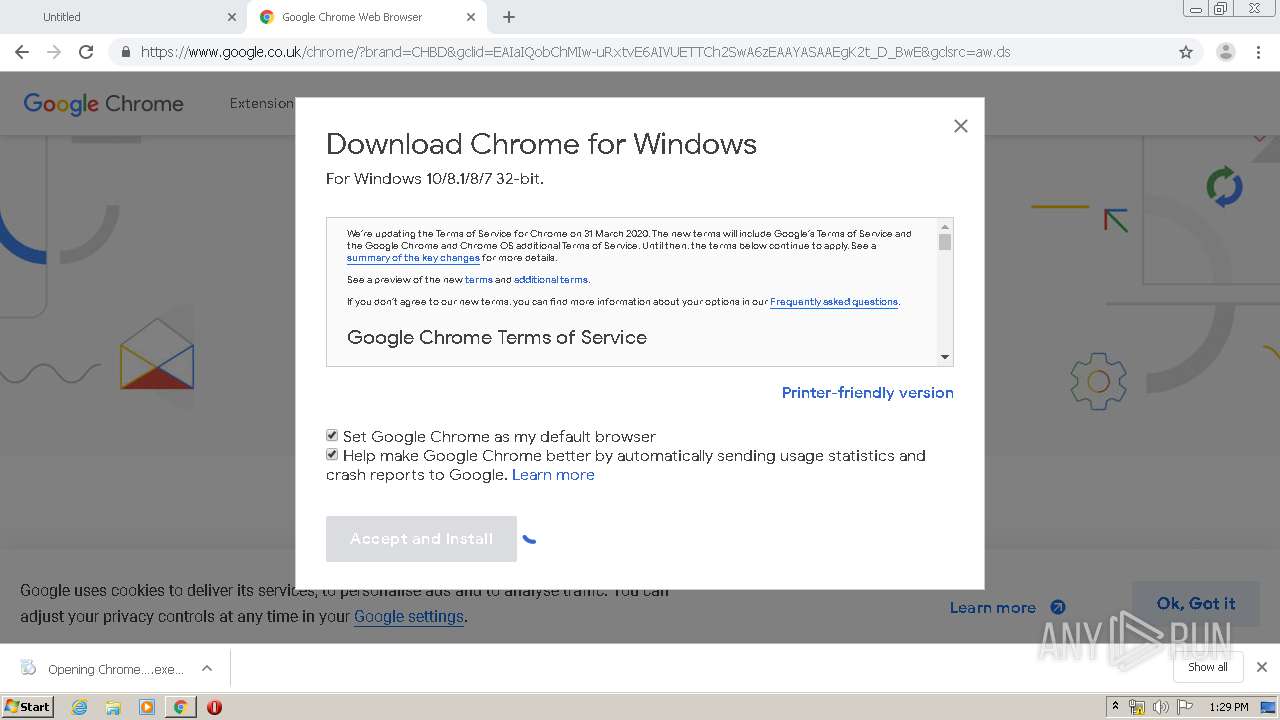The image size is (1280, 720).
Task: Bookmark this page with the star icon
Action: click(x=1186, y=52)
